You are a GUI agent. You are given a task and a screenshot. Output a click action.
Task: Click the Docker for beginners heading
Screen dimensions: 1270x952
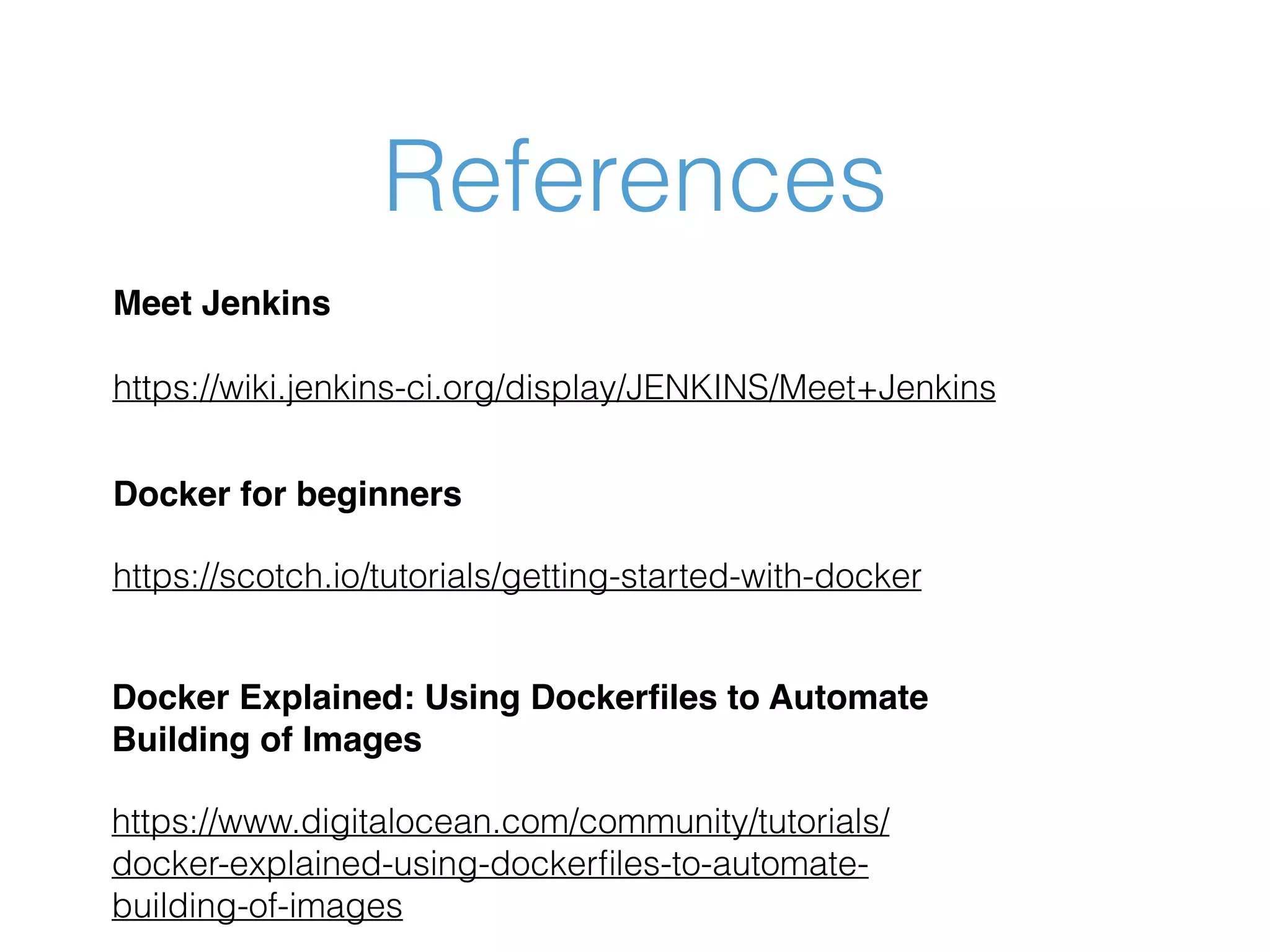point(288,495)
